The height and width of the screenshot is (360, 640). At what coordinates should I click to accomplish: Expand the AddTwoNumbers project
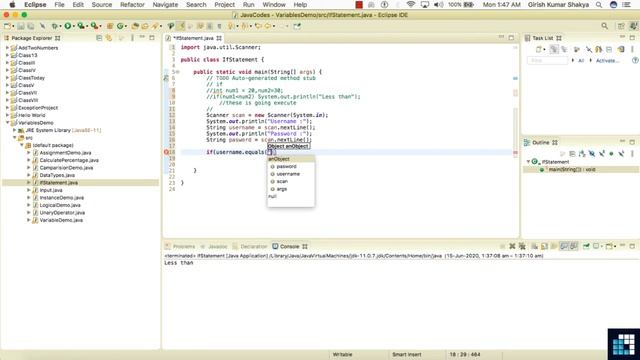[7, 48]
